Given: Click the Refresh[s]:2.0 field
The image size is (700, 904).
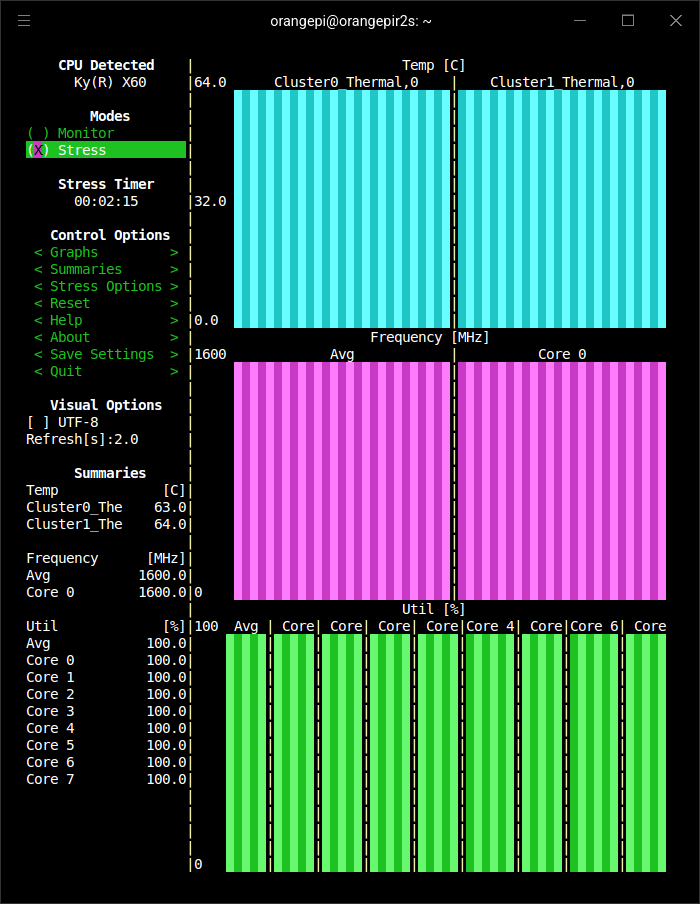Looking at the screenshot, I should 82,439.
